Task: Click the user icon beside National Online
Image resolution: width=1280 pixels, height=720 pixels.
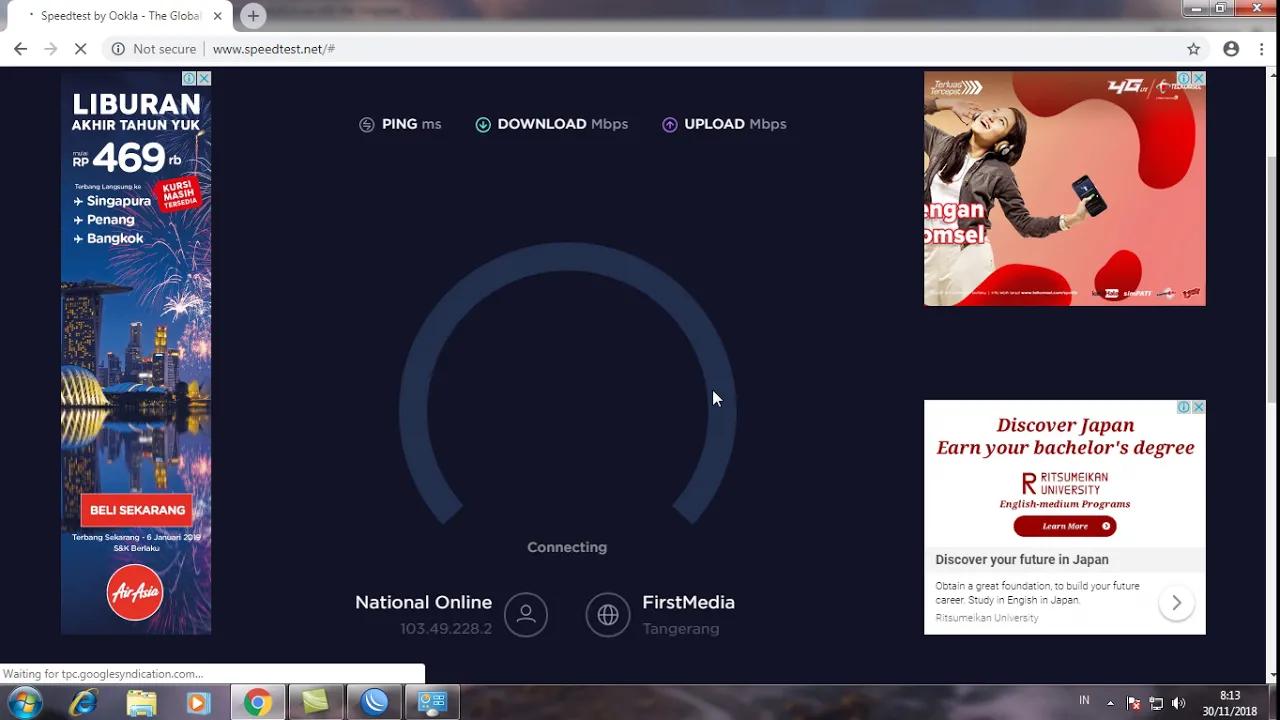Action: pos(526,614)
